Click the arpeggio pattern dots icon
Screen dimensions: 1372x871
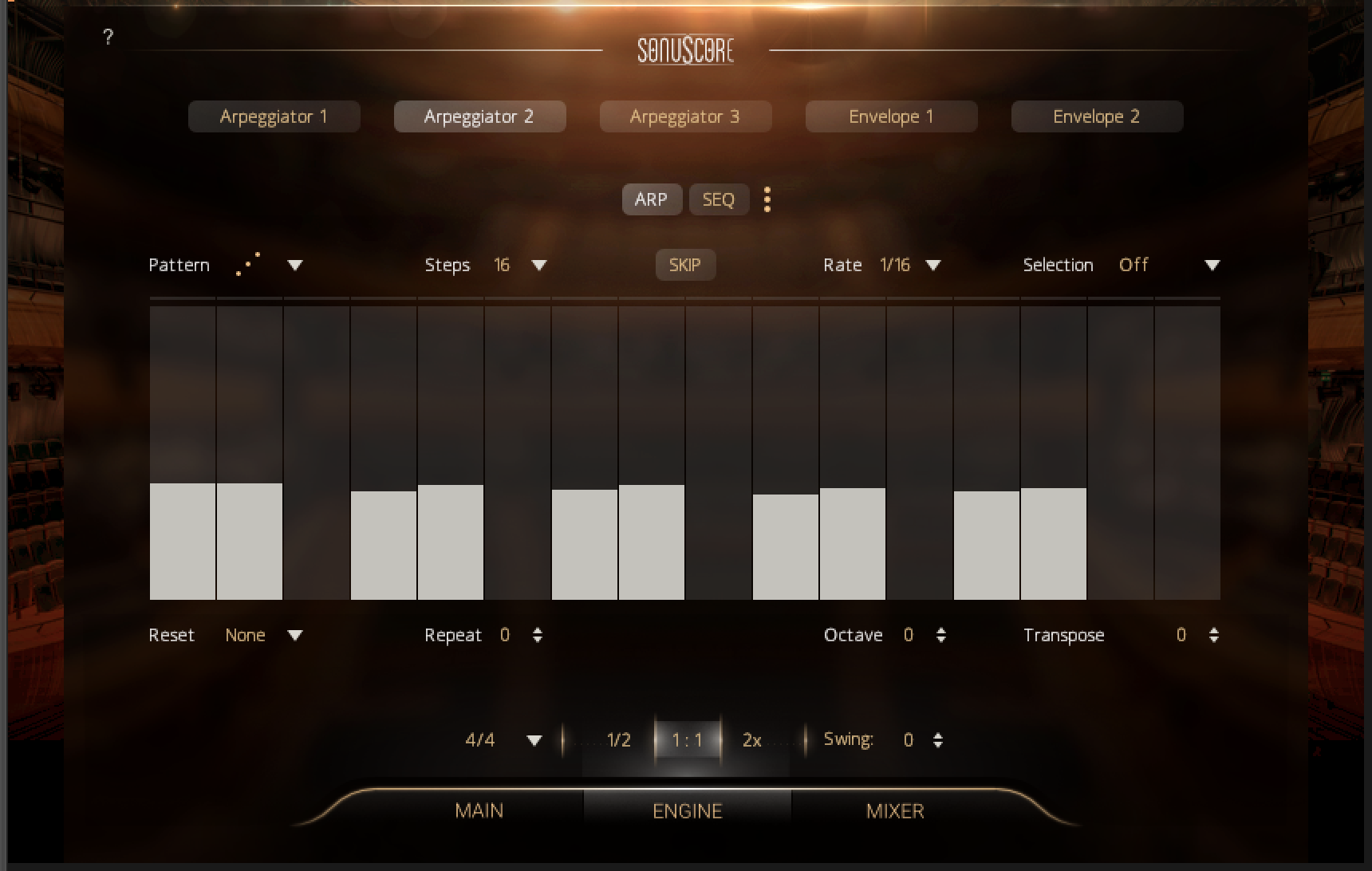pyautogui.click(x=248, y=265)
